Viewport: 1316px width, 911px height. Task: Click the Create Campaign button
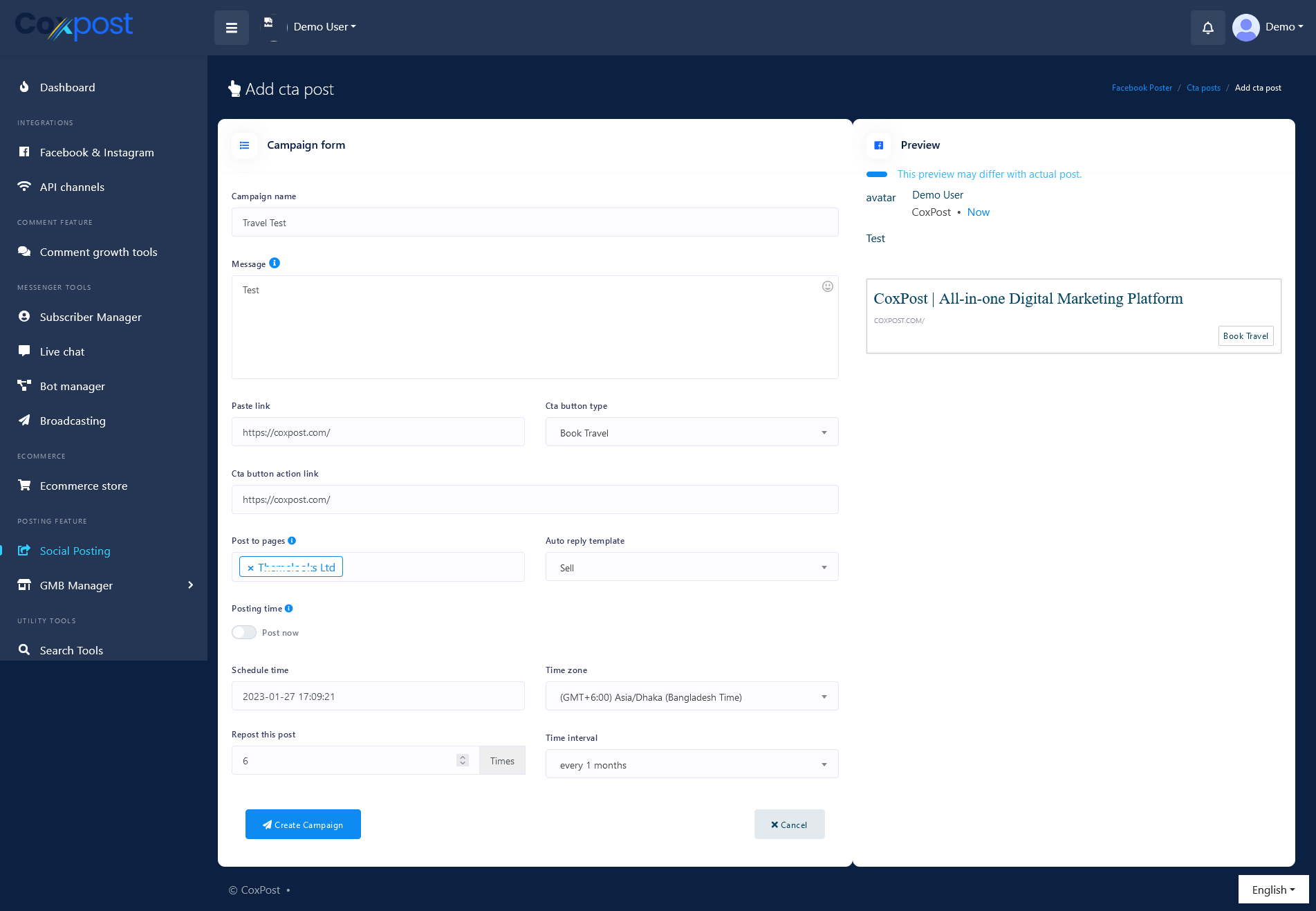pos(303,825)
